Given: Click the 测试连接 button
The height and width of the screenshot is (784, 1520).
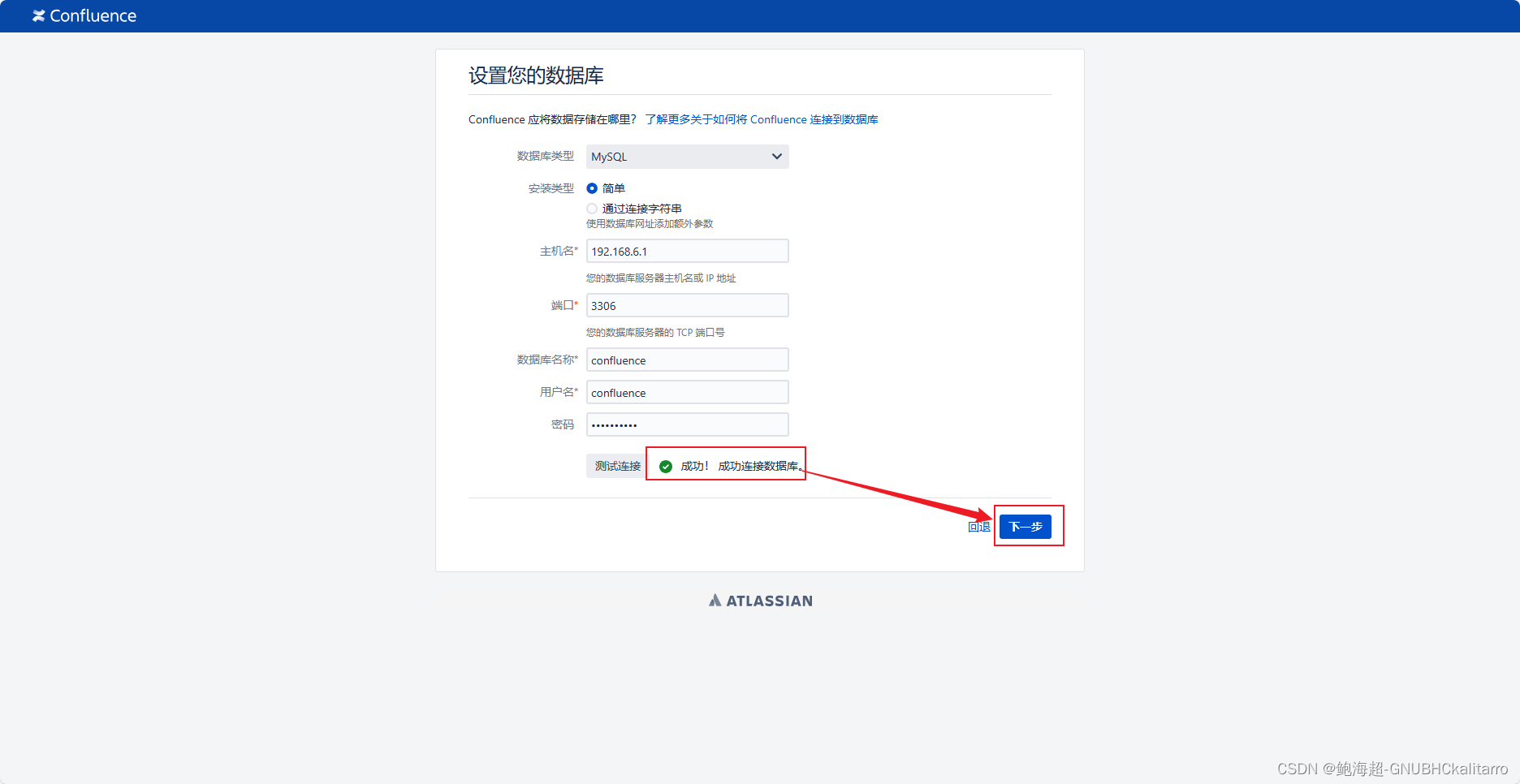Looking at the screenshot, I should tap(617, 466).
